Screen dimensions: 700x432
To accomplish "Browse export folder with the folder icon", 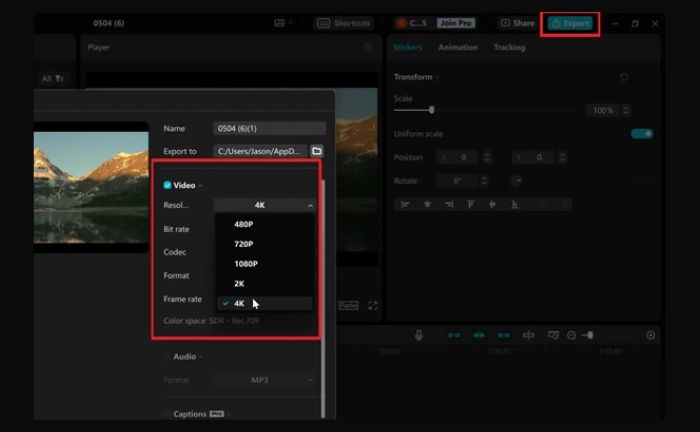I will 317,151.
